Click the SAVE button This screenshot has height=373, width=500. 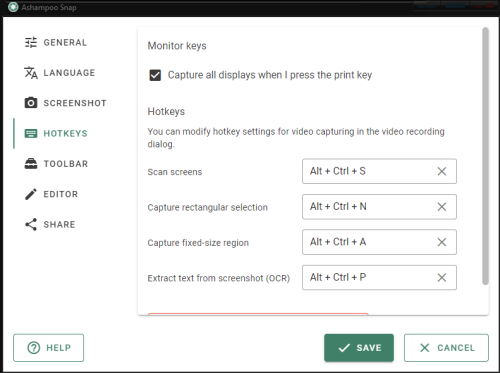point(359,348)
